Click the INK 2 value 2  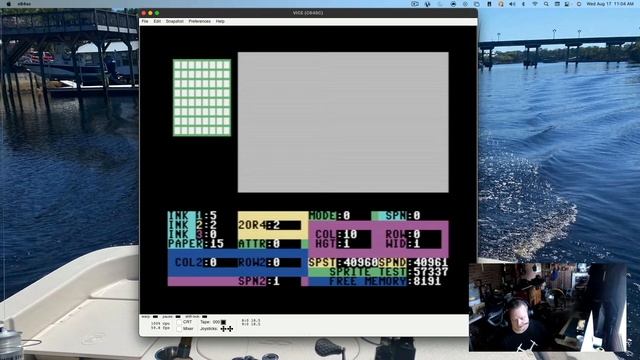click(213, 225)
